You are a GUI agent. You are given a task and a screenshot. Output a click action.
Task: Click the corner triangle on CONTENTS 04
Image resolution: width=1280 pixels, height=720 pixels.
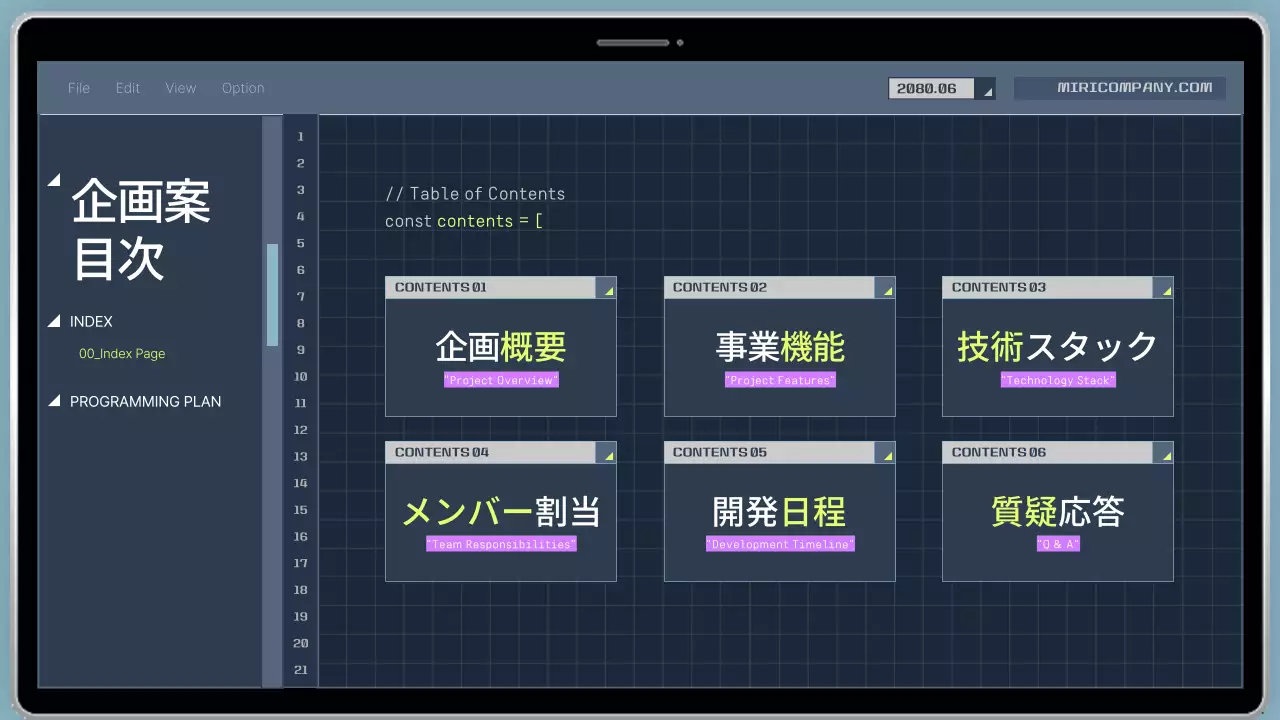coord(607,453)
